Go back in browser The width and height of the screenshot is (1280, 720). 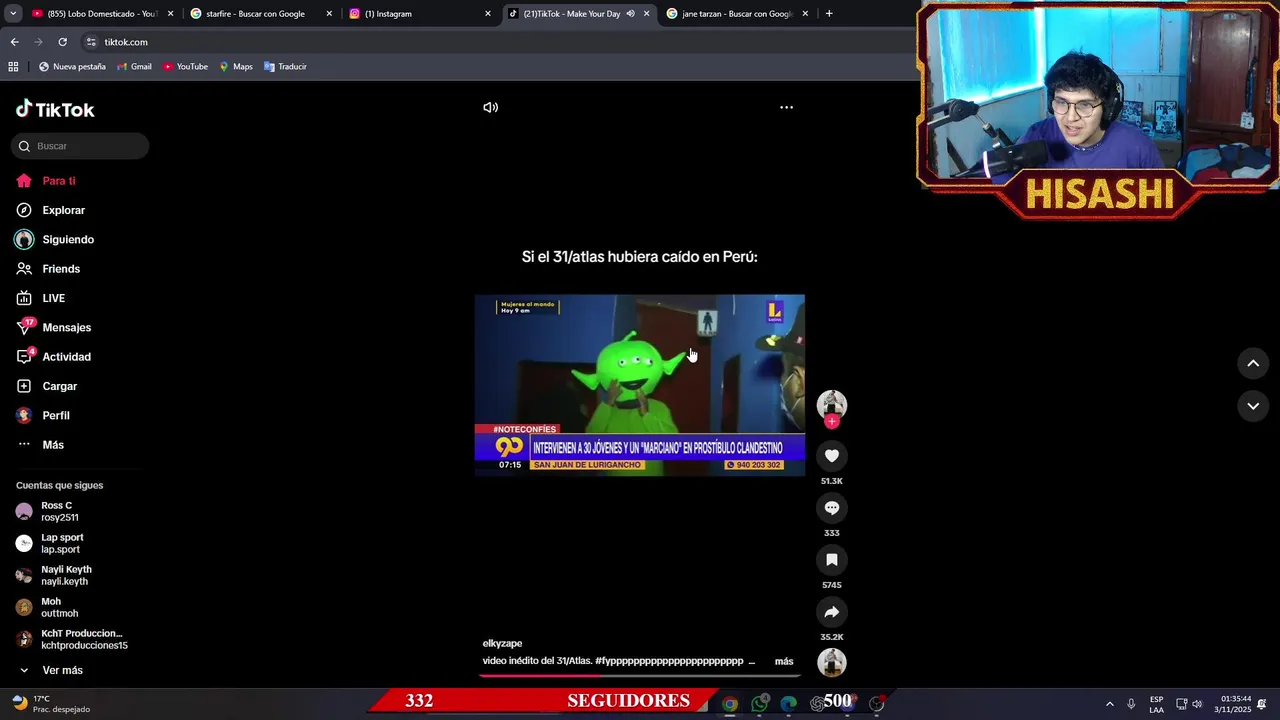[14, 42]
